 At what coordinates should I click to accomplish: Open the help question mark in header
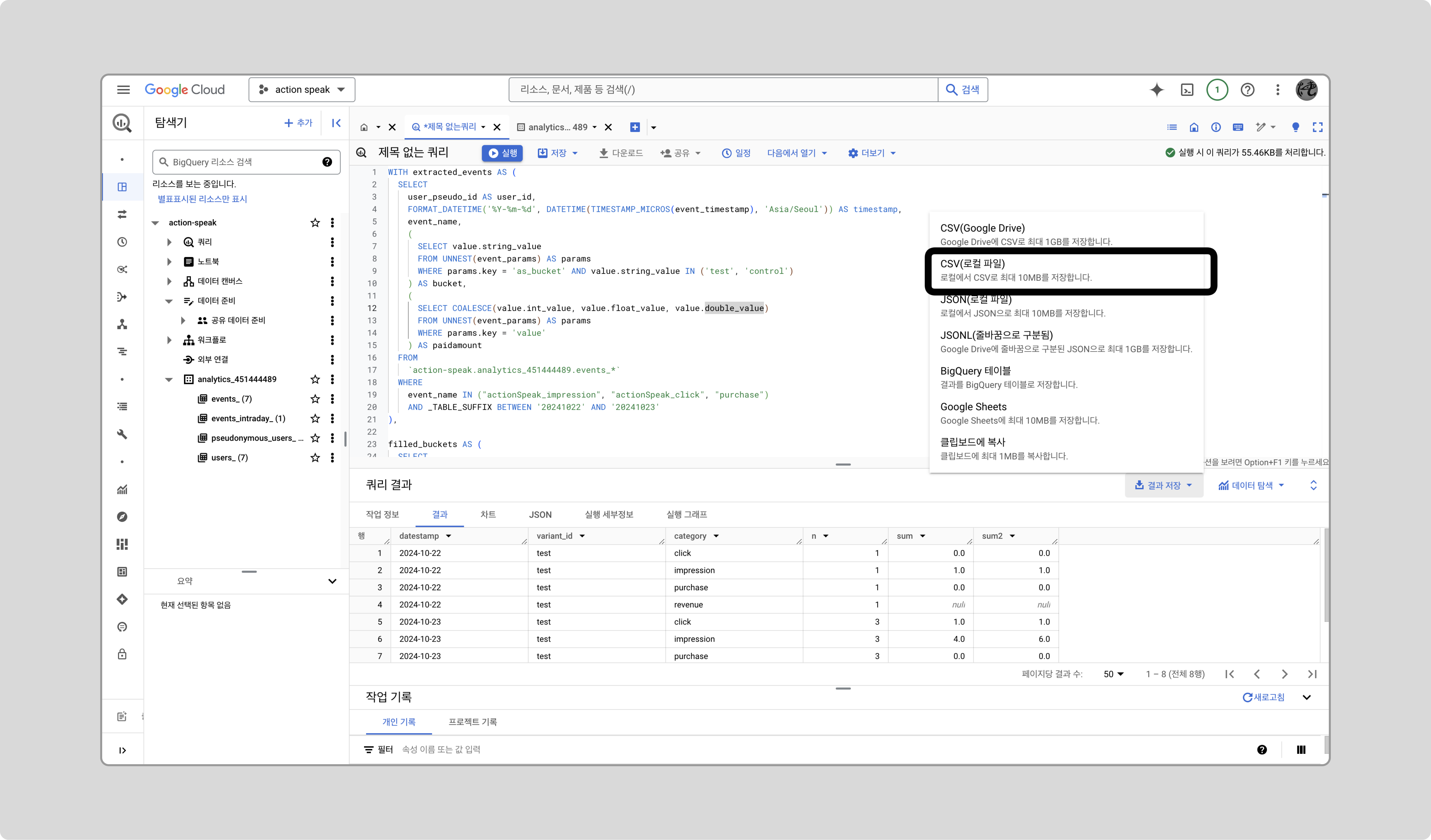[1248, 90]
